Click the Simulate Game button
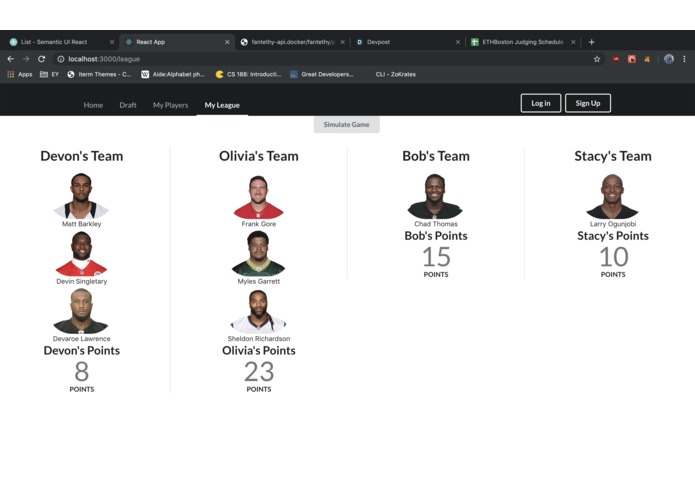Image resolution: width=695 pixels, height=494 pixels. click(347, 124)
